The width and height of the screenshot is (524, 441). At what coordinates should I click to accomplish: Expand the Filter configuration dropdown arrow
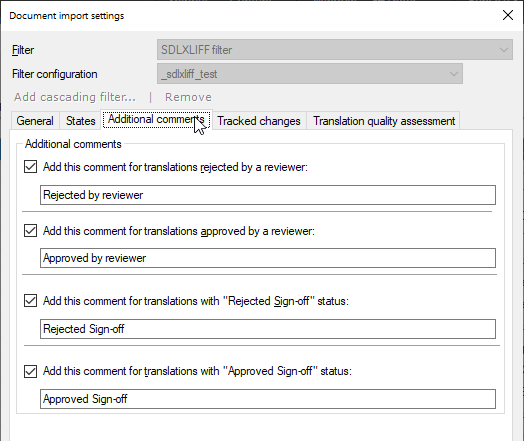(x=453, y=74)
